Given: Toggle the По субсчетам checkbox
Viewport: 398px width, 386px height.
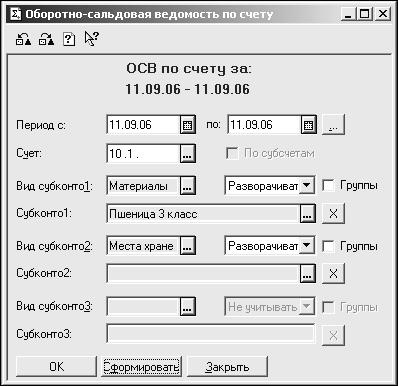Looking at the screenshot, I should [232, 154].
